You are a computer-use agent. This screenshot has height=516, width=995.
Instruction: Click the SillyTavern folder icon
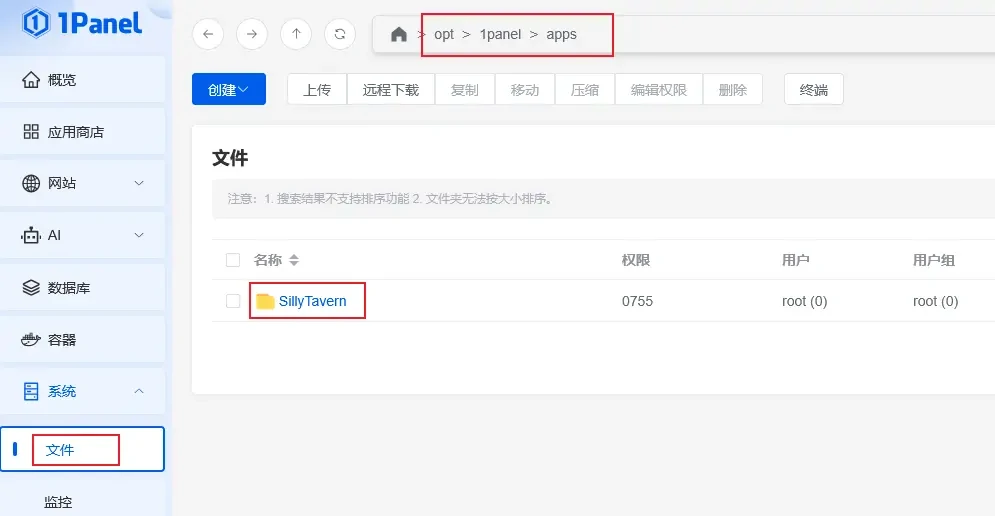coord(265,301)
